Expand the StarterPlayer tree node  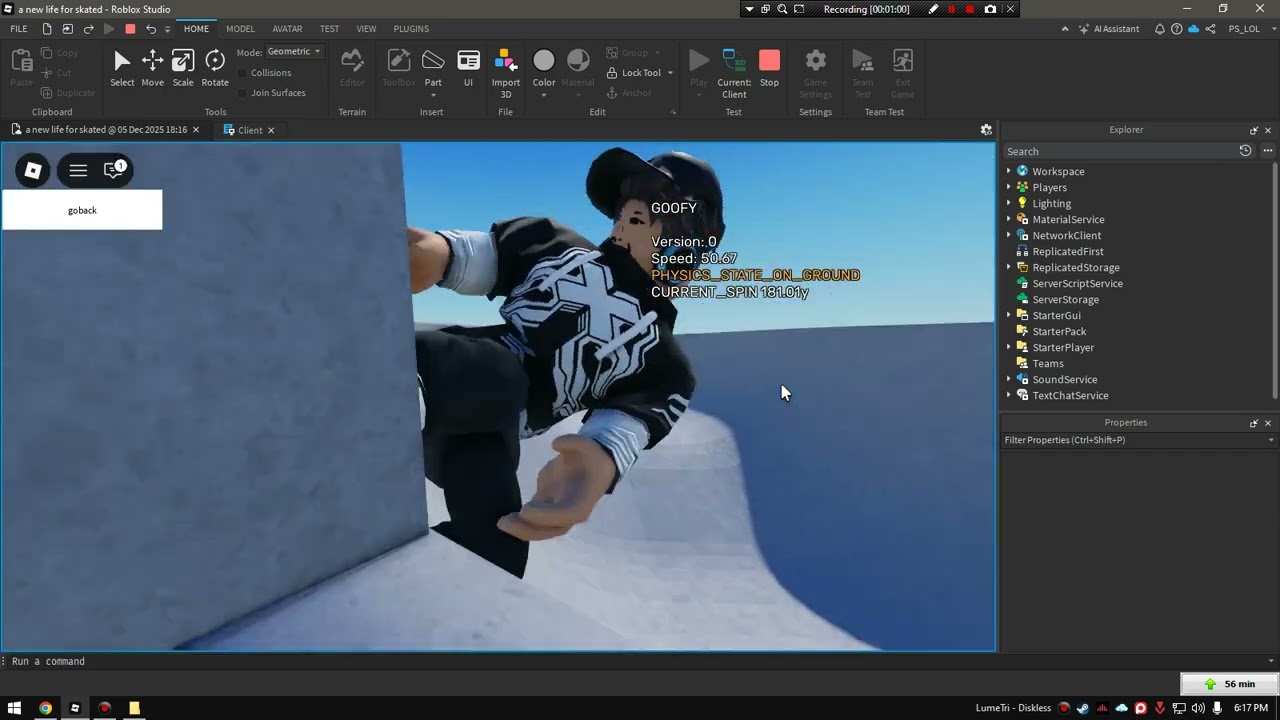coord(1009,347)
